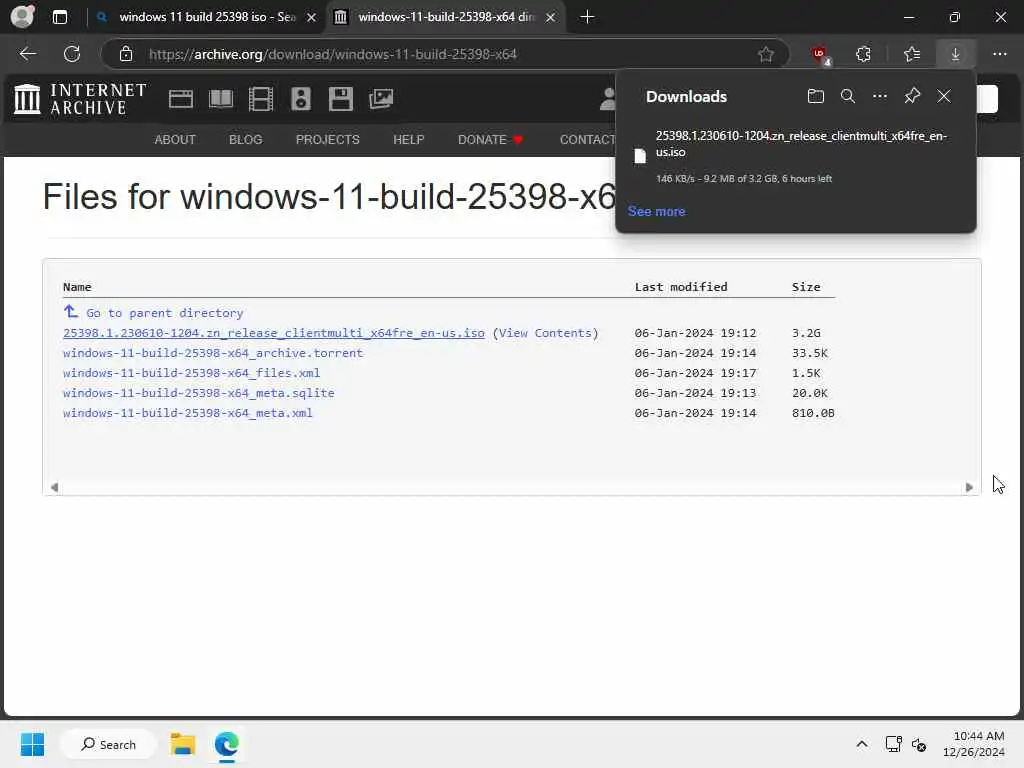Click the address bar URL field
This screenshot has width=1024, height=768.
coord(444,54)
